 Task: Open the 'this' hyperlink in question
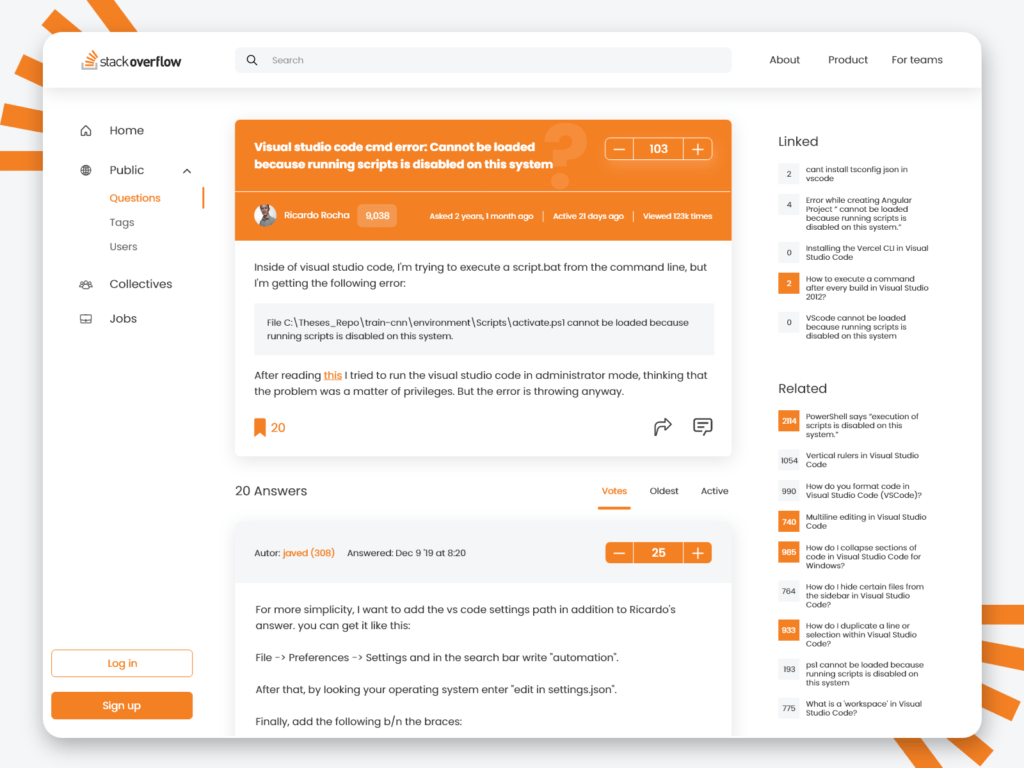[332, 376]
